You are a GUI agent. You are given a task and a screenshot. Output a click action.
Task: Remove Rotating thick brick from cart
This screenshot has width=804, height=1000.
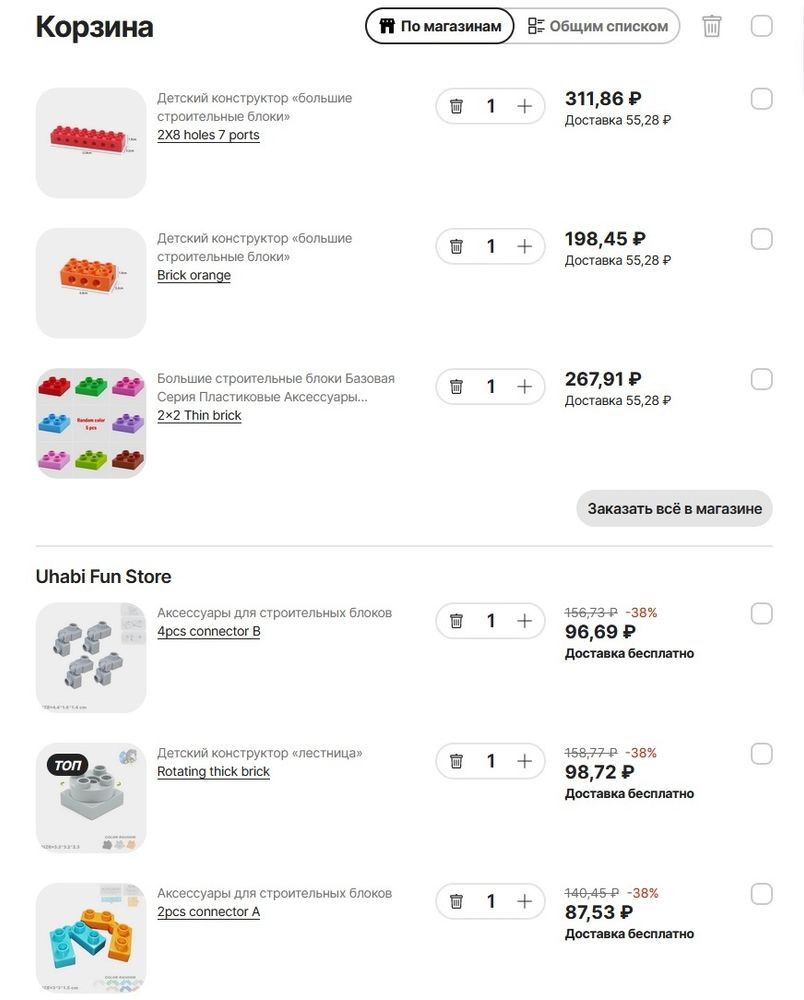[456, 761]
